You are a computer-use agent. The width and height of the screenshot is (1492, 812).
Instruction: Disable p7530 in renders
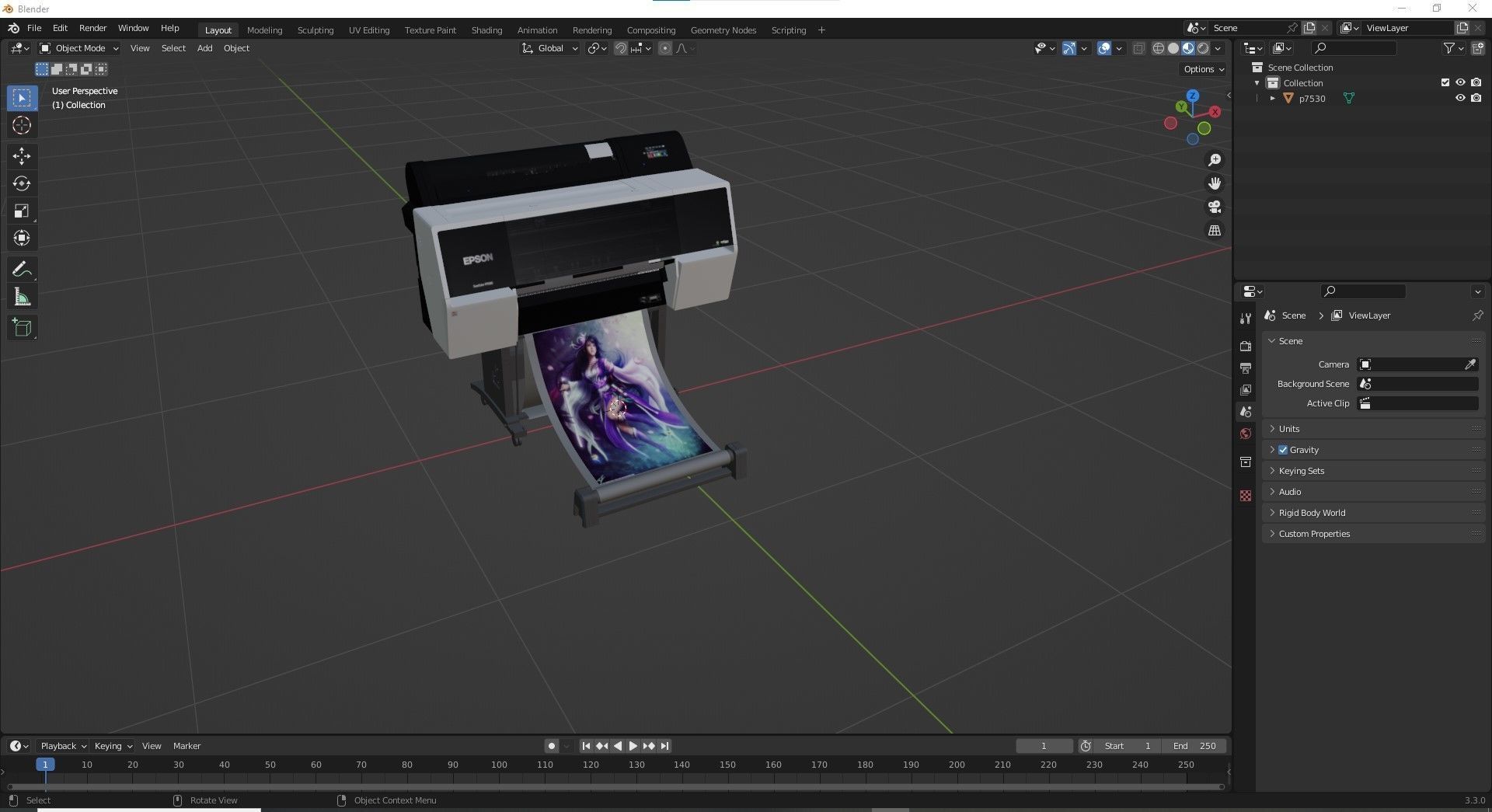point(1476,98)
